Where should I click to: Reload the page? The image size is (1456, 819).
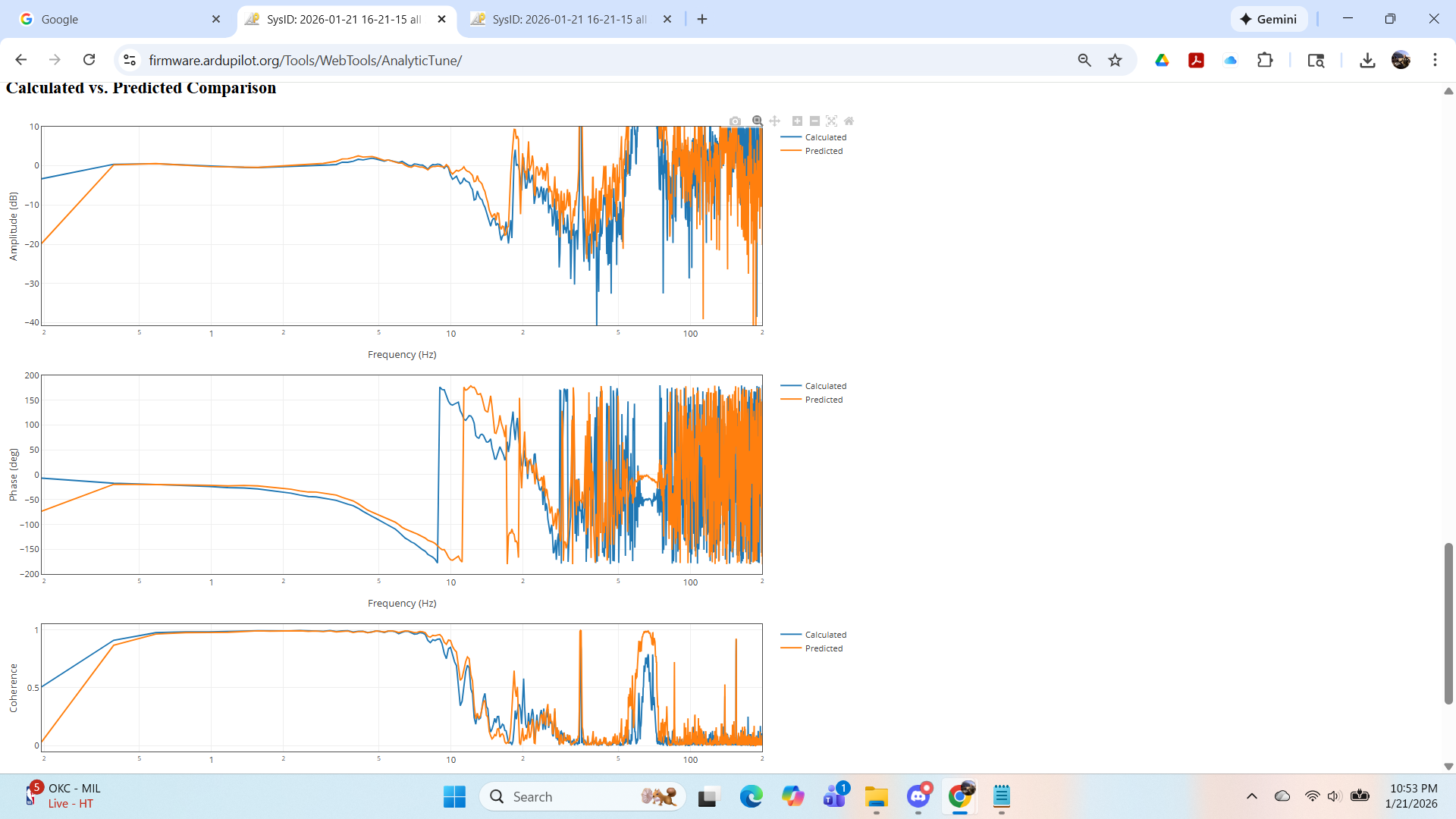click(89, 60)
